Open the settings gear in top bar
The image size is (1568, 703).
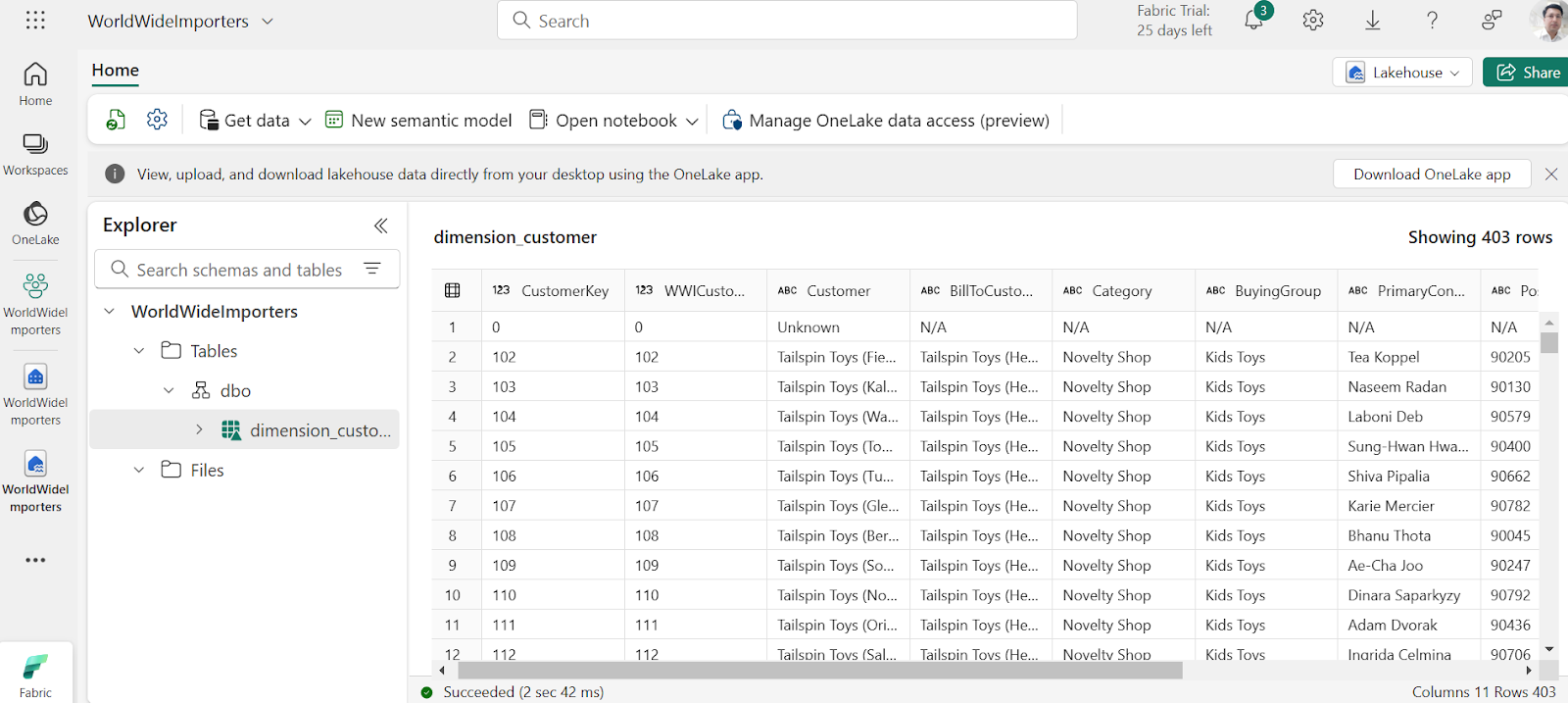[1313, 21]
